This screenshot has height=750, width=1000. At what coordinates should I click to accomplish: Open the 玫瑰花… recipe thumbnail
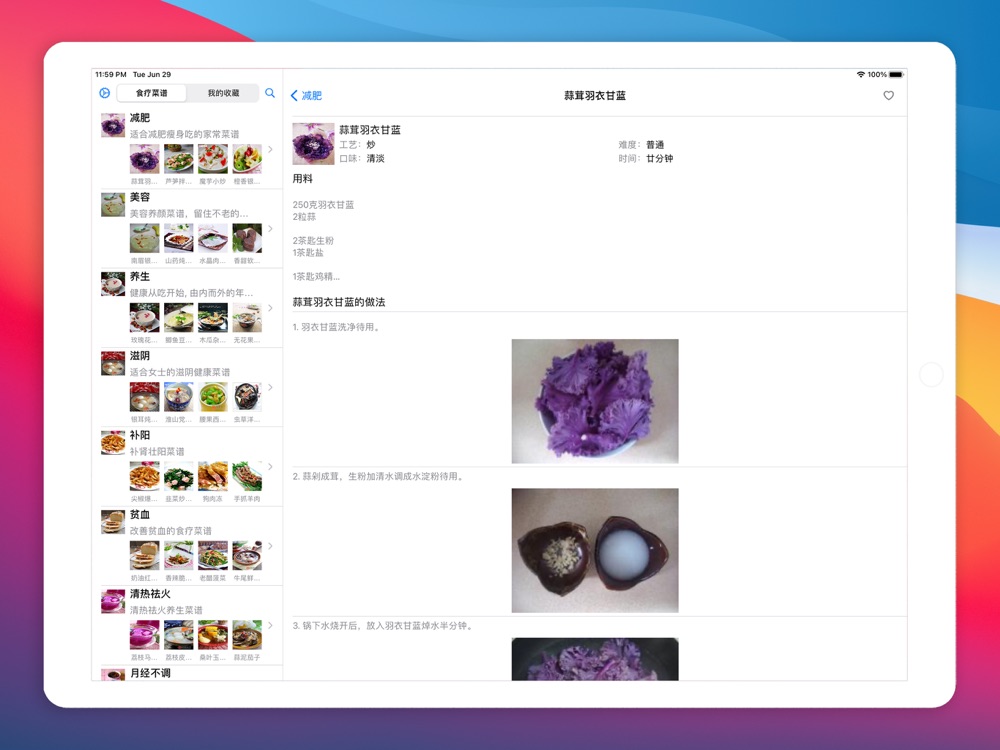145,318
